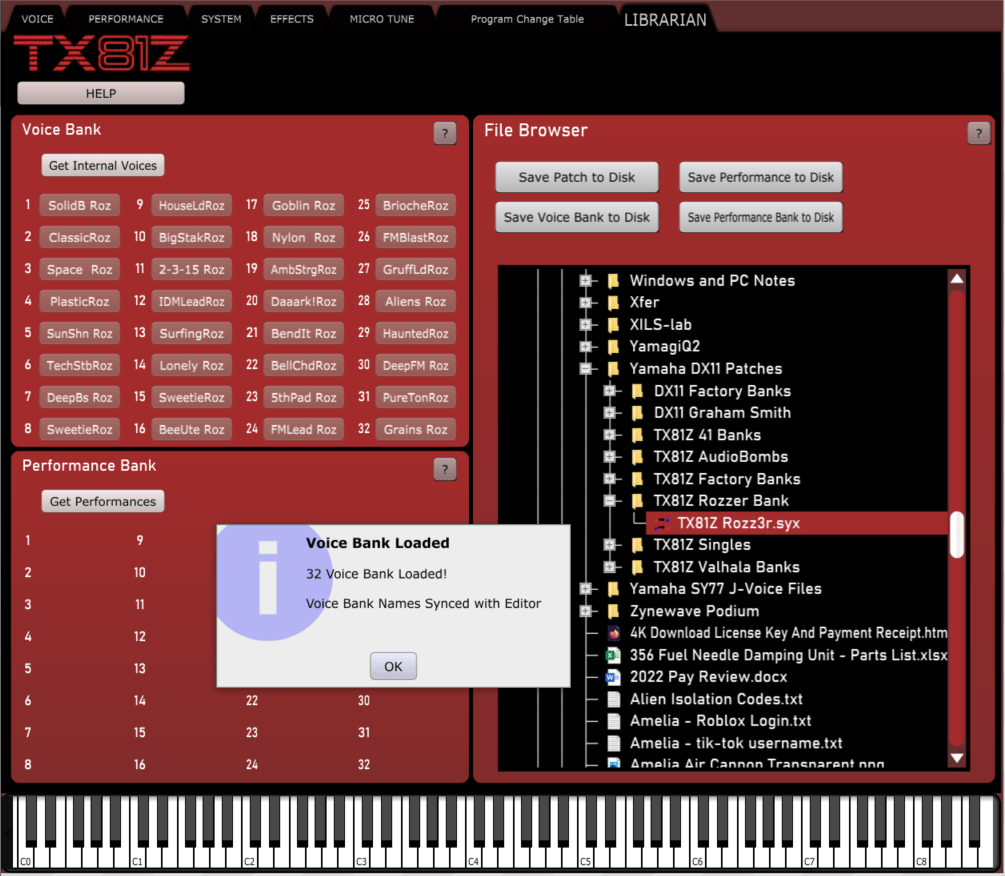Switch to the PERFORMANCE tab
This screenshot has width=1005, height=876.
click(126, 19)
